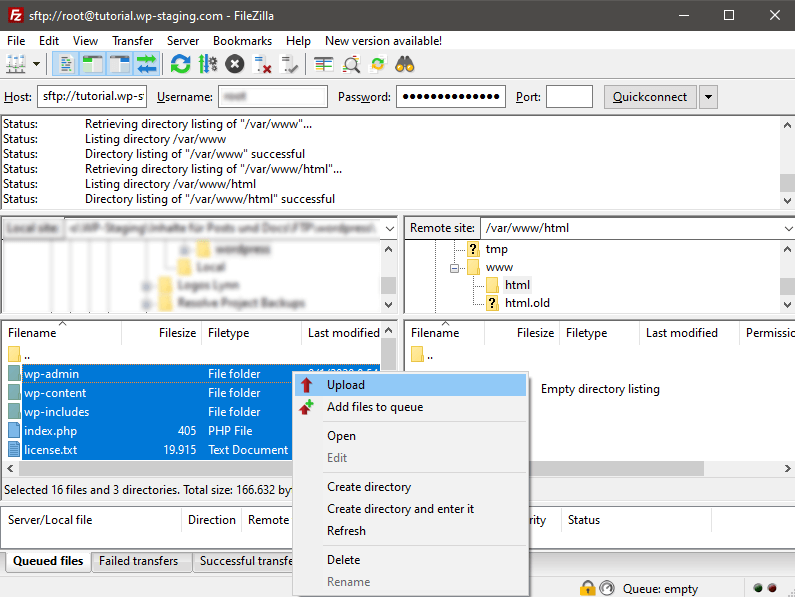The image size is (795, 597).
Task: Select the tmp folder in remote tree
Action: pos(496,249)
